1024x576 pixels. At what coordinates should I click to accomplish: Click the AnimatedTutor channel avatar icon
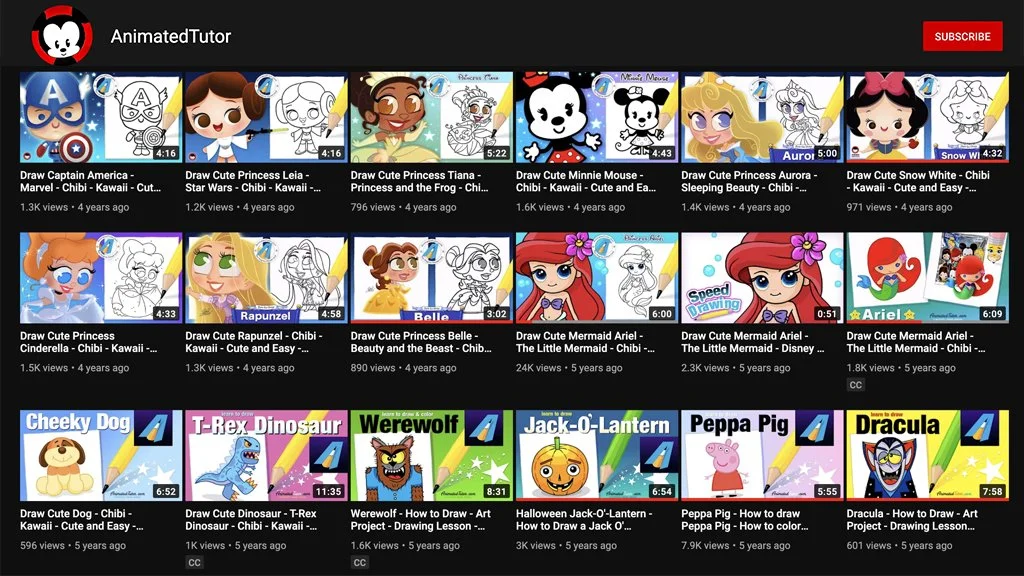click(x=62, y=36)
